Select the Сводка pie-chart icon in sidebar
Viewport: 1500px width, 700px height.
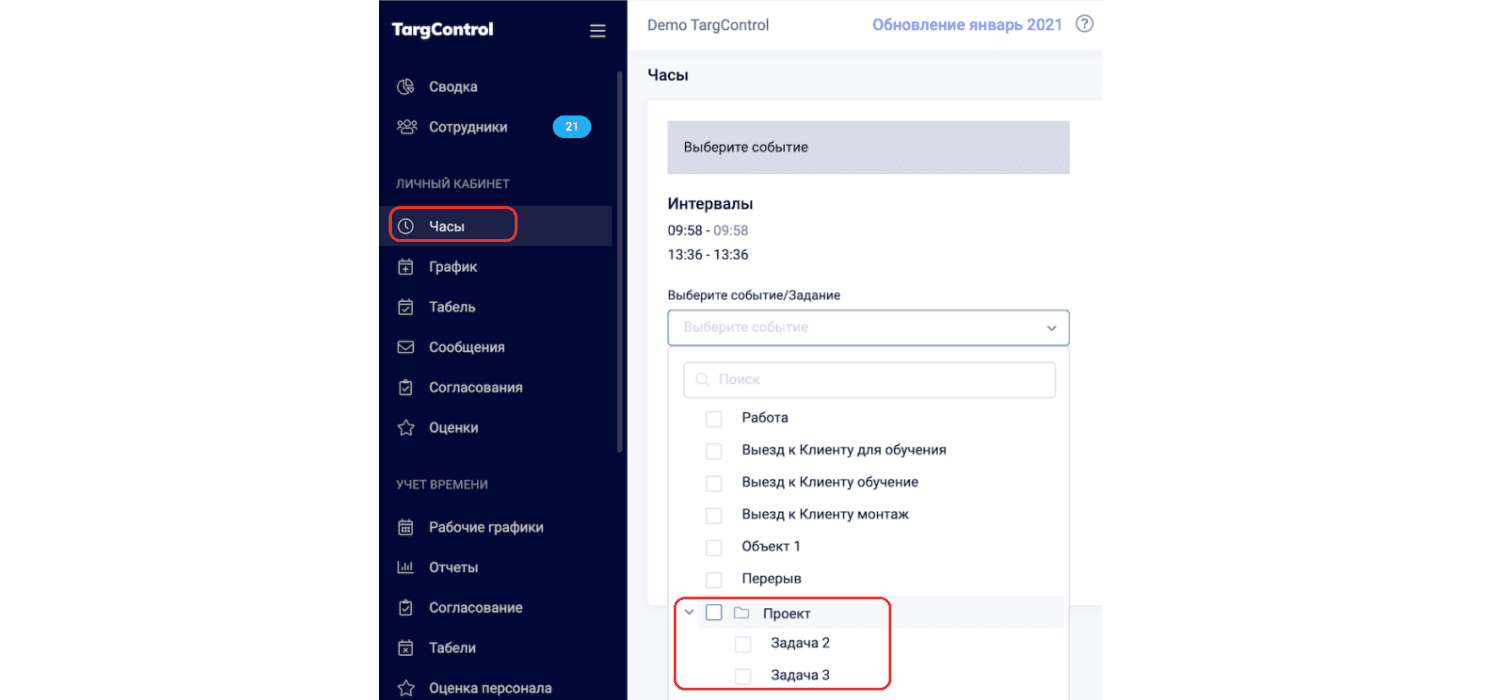(405, 87)
